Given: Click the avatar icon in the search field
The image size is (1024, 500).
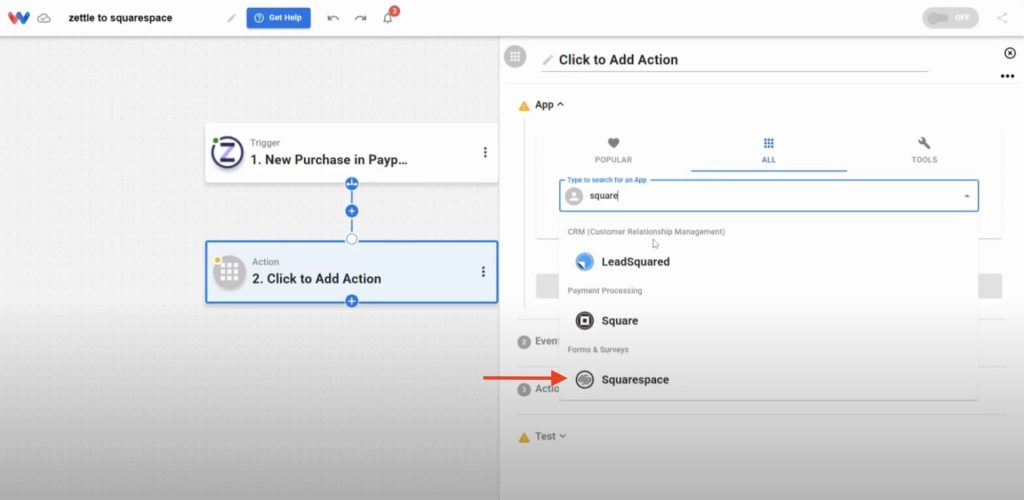Looking at the screenshot, I should [574, 196].
